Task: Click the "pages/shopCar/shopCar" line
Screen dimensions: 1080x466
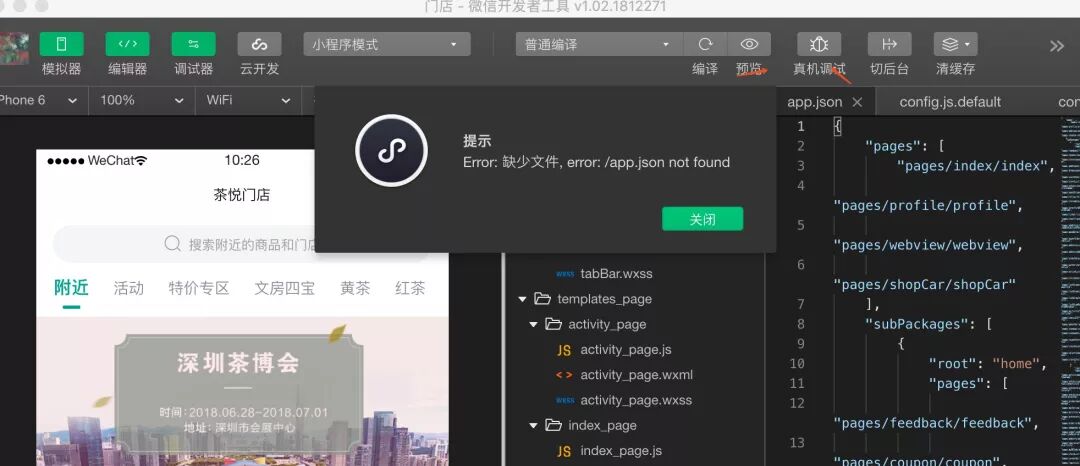Action: click(x=924, y=284)
